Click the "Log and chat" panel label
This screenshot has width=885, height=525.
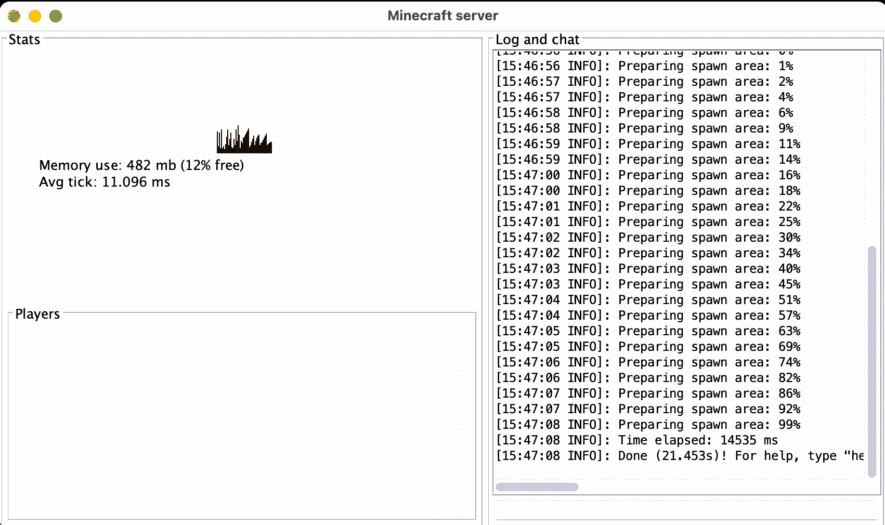[x=537, y=40]
